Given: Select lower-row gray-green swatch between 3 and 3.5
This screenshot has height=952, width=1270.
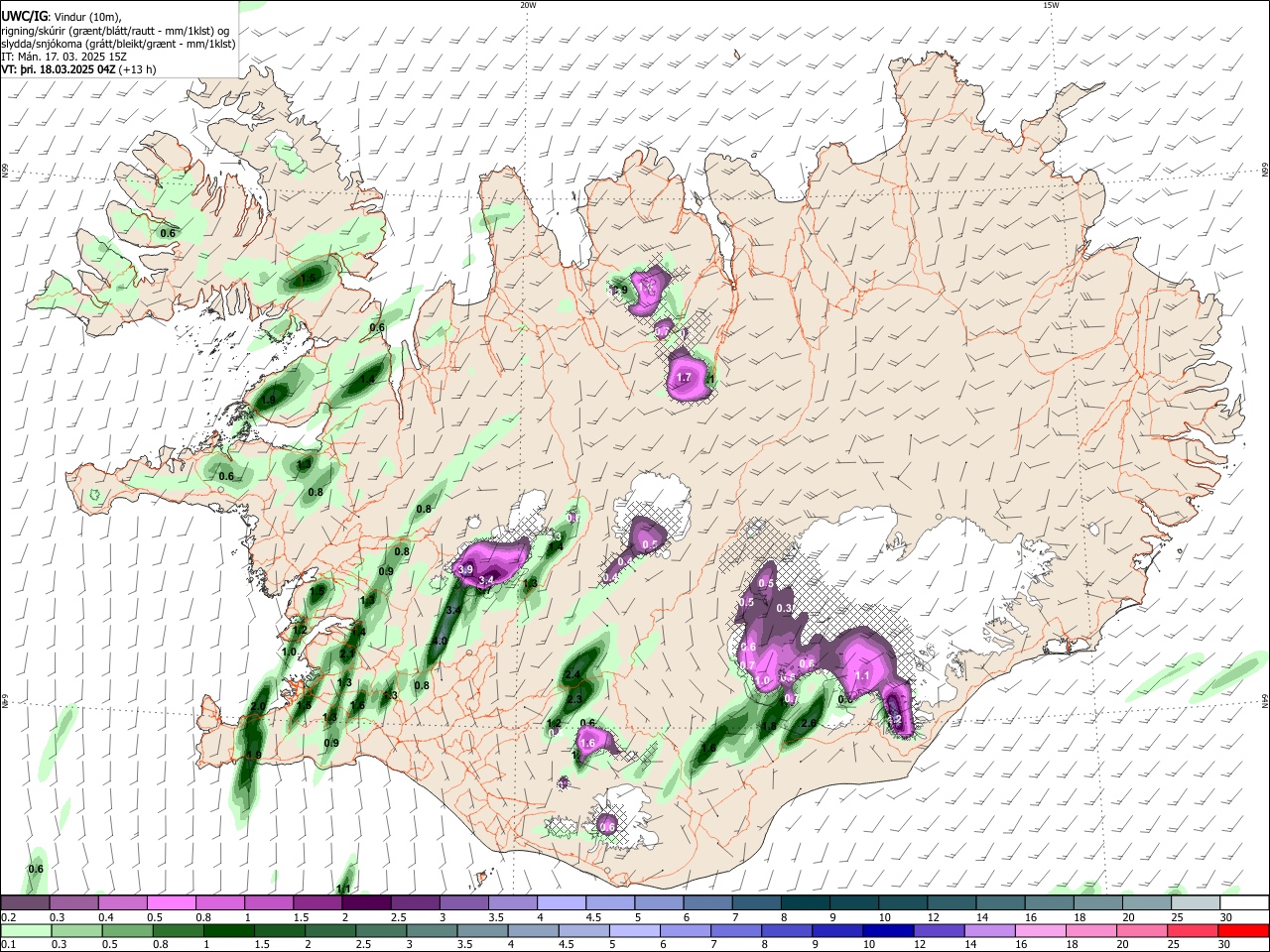Looking at the screenshot, I should coord(432,930).
